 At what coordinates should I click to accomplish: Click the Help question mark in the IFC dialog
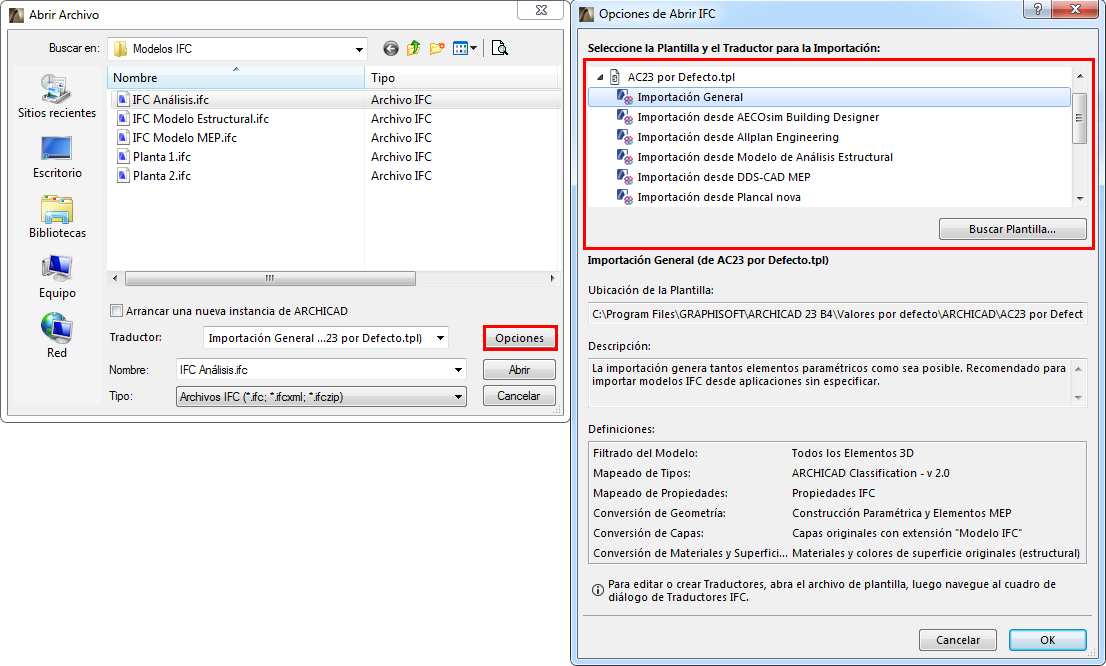pyautogui.click(x=1038, y=9)
